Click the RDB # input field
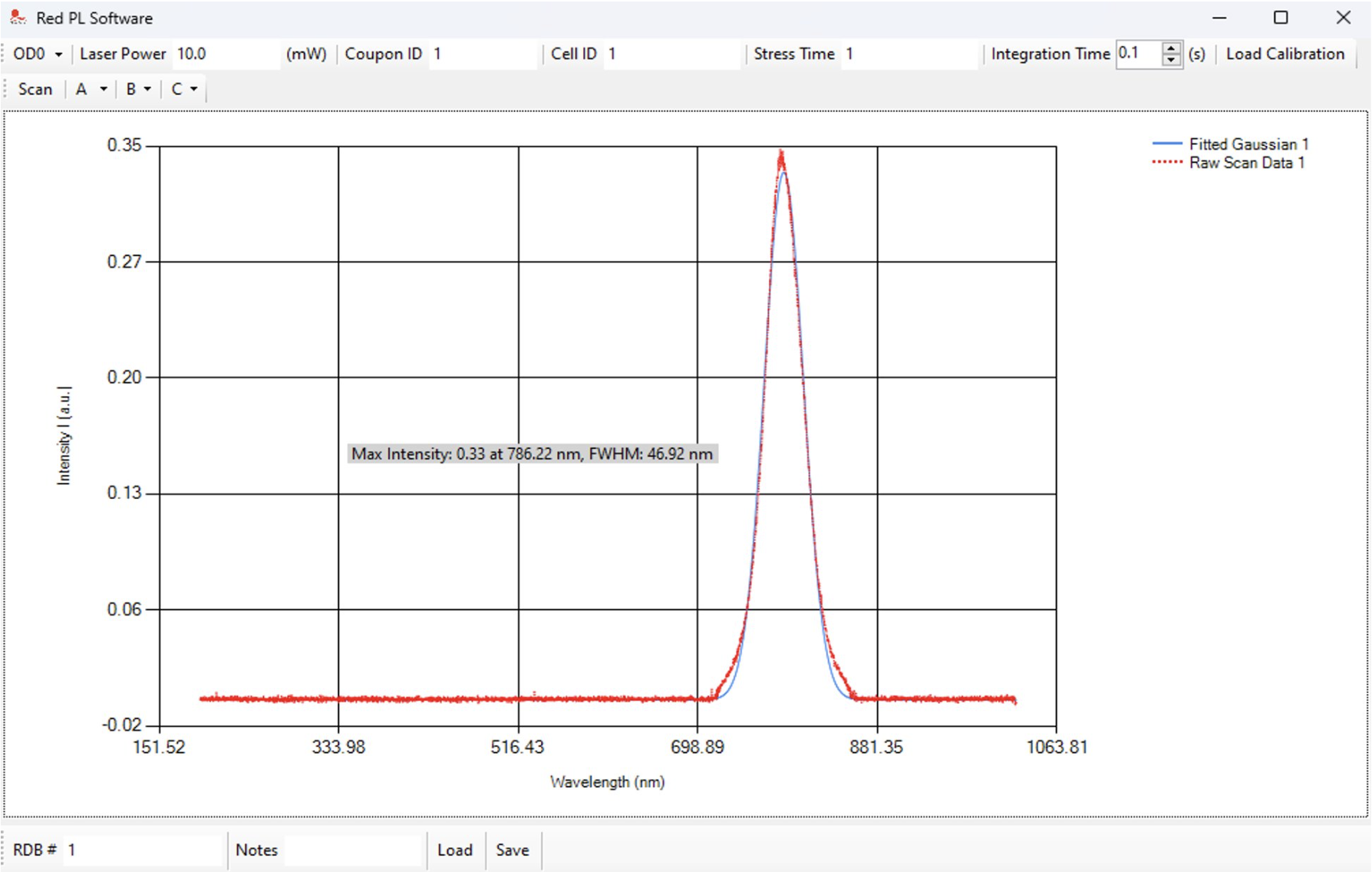This screenshot has height=872, width=1372. coord(142,850)
